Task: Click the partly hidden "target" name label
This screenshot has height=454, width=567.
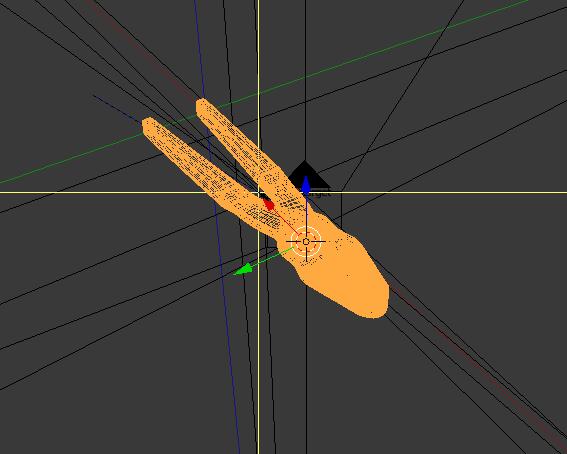Action: tap(318, 194)
